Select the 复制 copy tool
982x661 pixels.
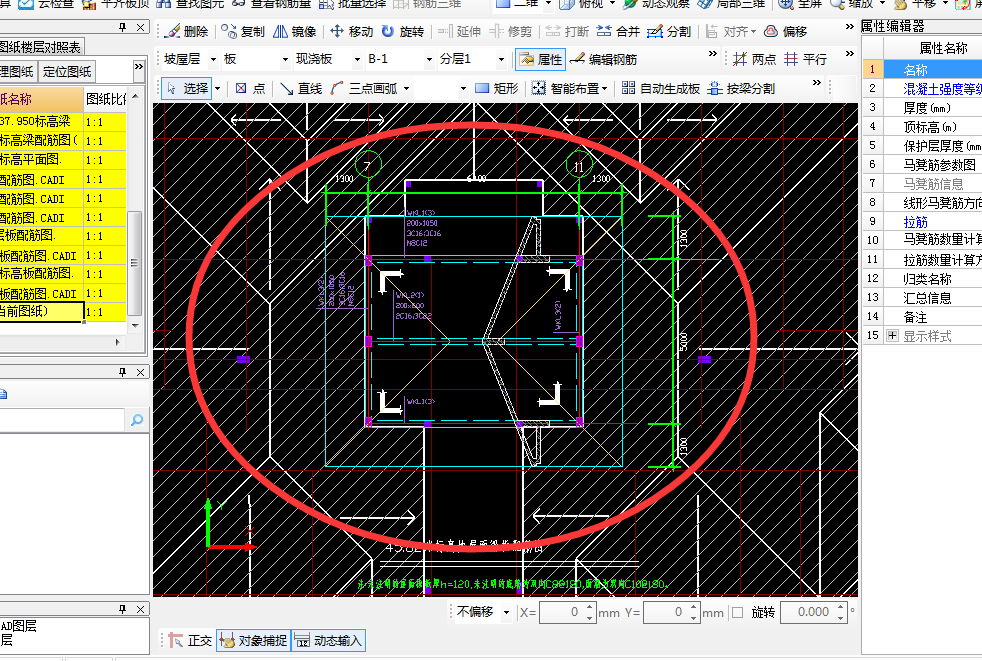click(243, 31)
